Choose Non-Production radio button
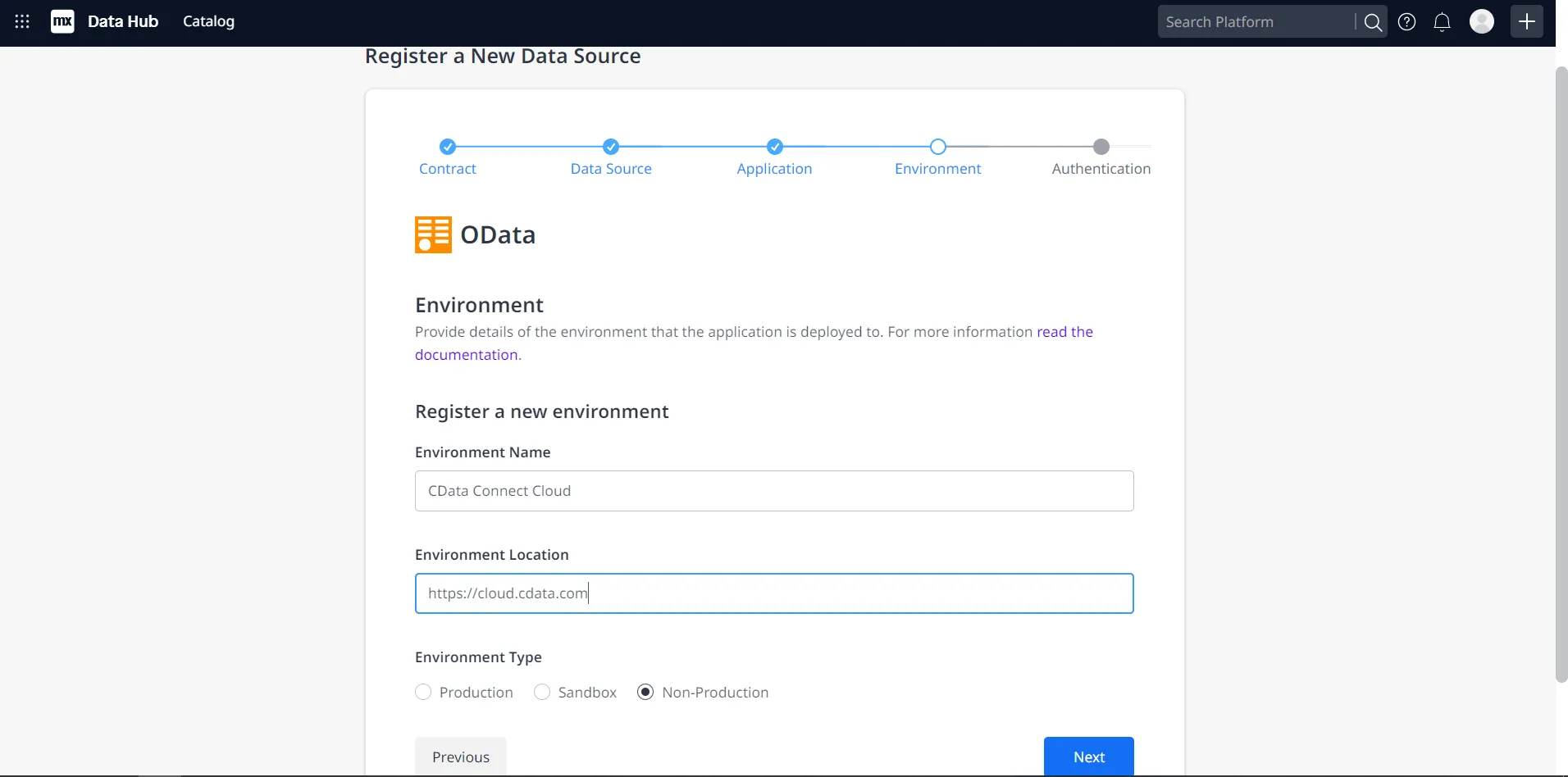The image size is (1568, 777). click(x=645, y=693)
